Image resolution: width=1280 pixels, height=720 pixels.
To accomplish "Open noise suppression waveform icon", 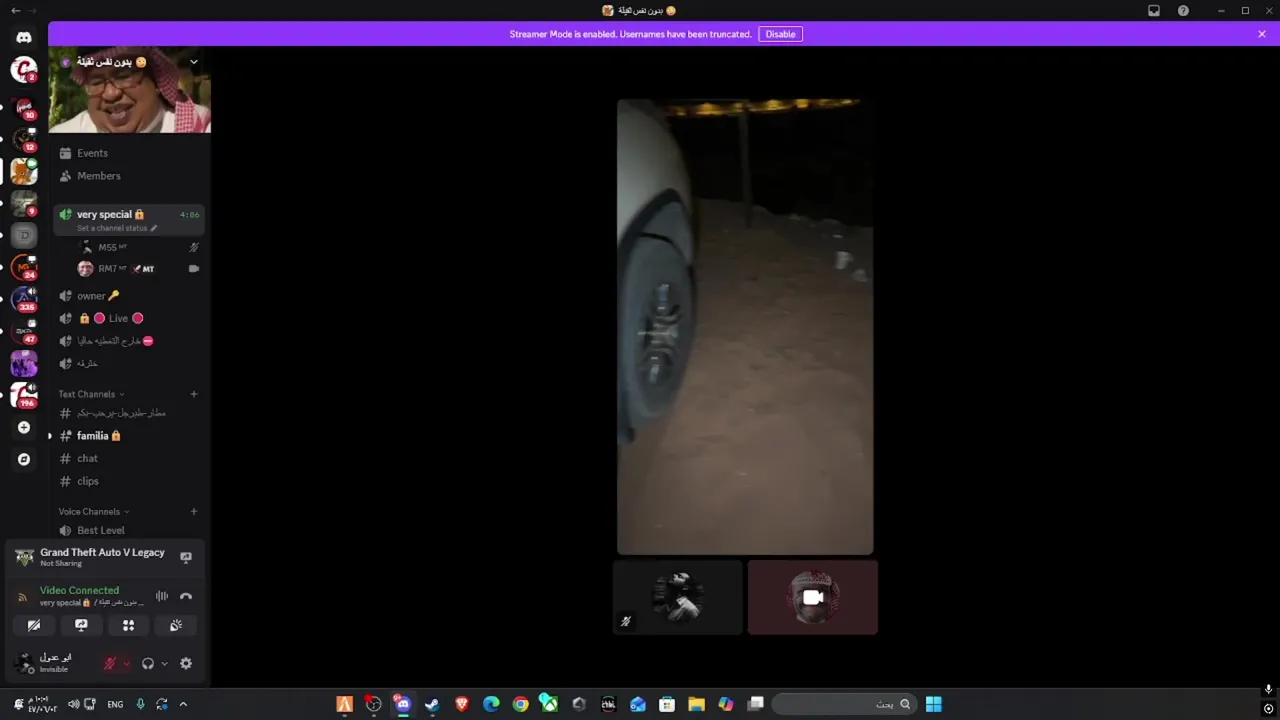I will 162,596.
